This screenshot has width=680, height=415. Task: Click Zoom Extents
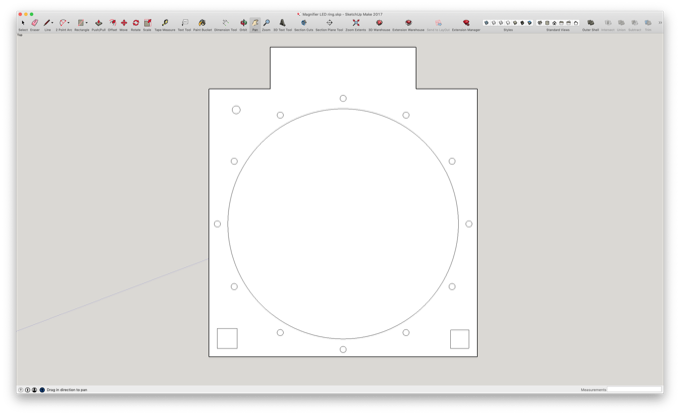coord(356,23)
